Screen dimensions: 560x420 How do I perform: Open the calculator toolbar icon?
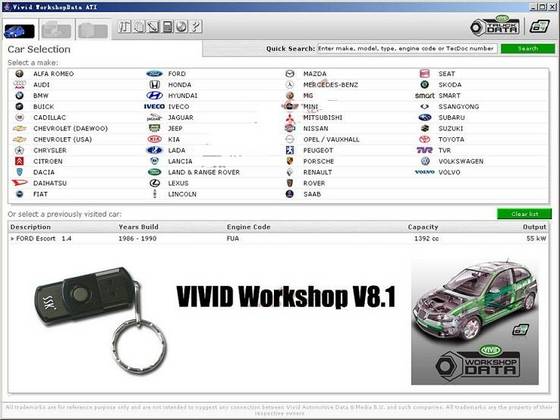168,26
